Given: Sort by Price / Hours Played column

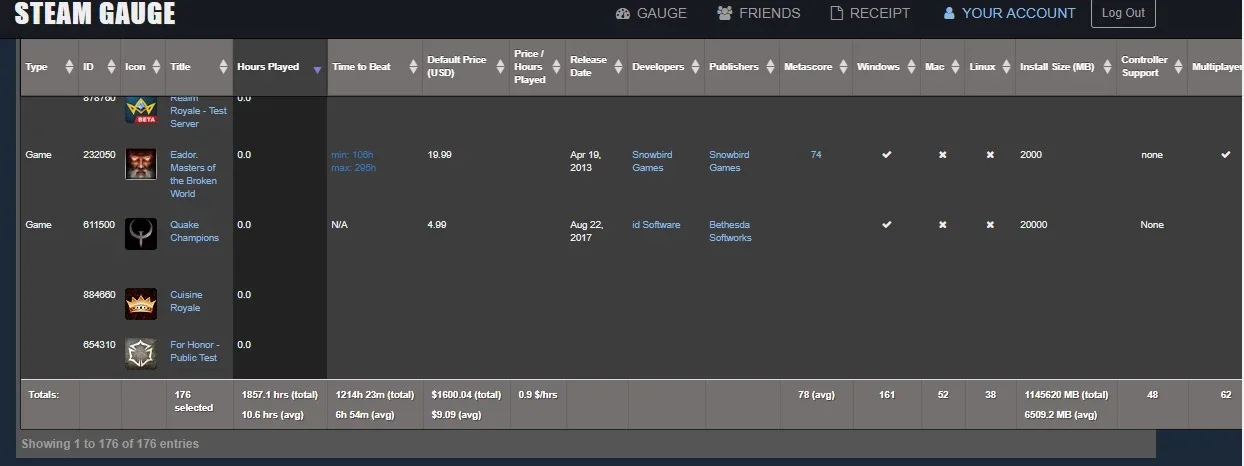Looking at the screenshot, I should [x=537, y=67].
